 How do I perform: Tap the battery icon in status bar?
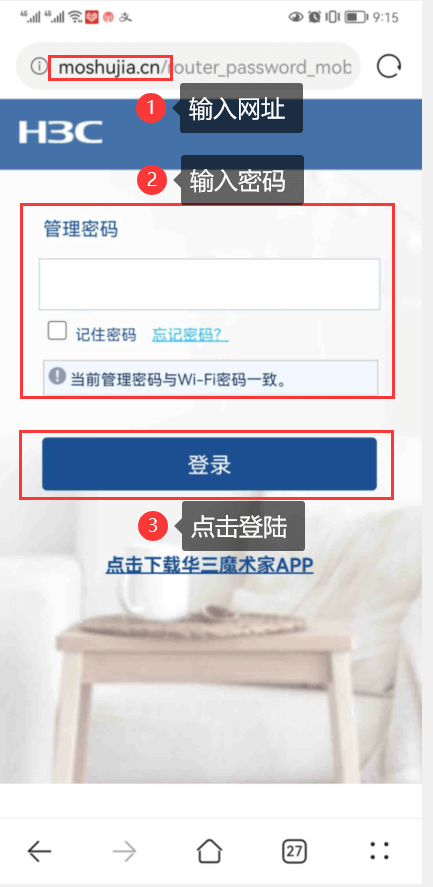[357, 17]
